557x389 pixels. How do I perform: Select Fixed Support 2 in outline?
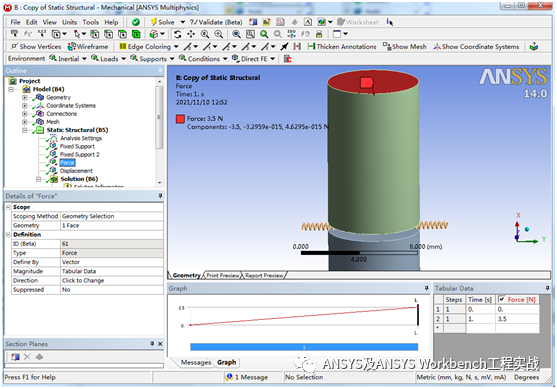(80, 155)
